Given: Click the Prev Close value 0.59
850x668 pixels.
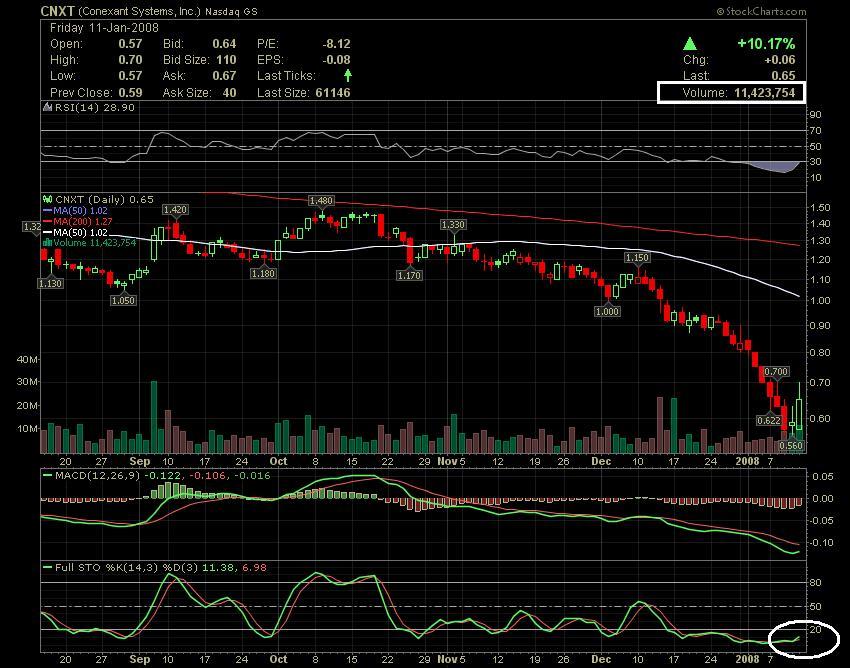Looking at the screenshot, I should pos(130,92).
